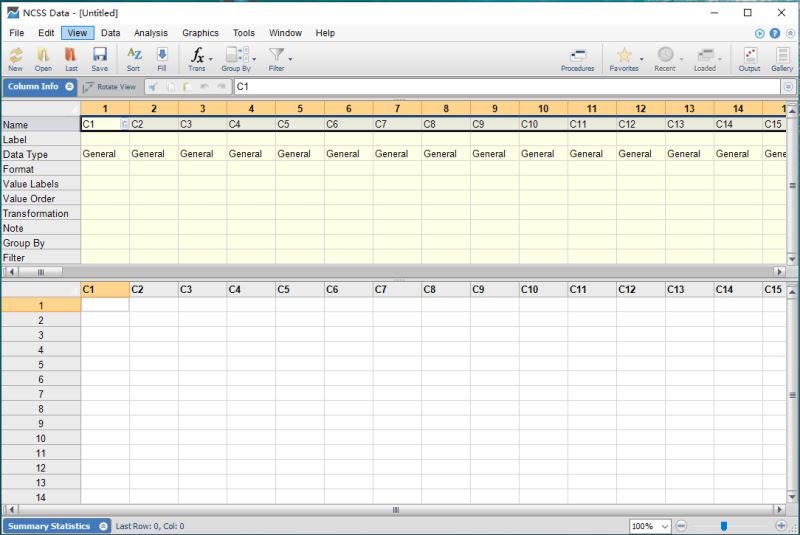Screen dimensions: 800x535
Task: Open the Procedures window icon
Action: point(578,59)
